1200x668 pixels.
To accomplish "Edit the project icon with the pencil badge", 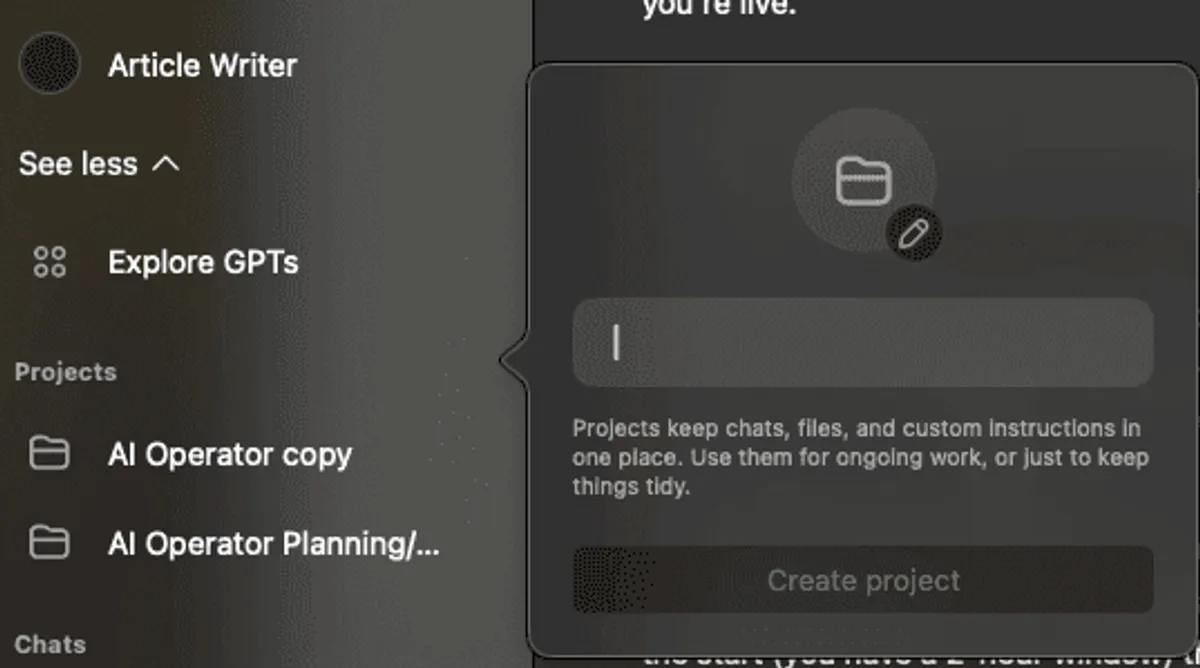I will pyautogui.click(x=914, y=235).
